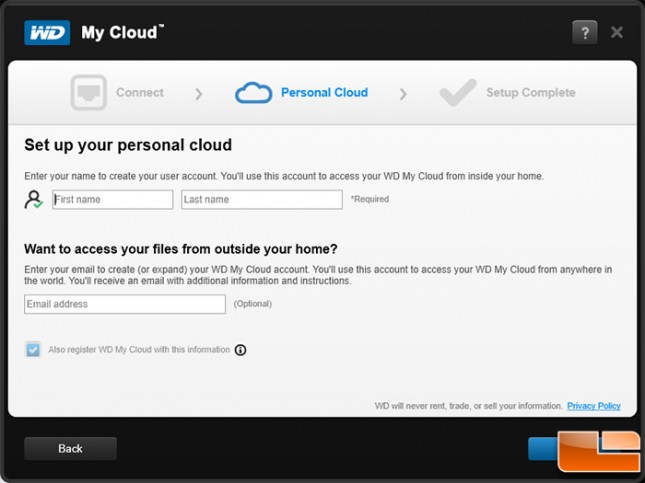Image resolution: width=645 pixels, height=483 pixels.
Task: Focus the First name field
Action: click(x=112, y=200)
